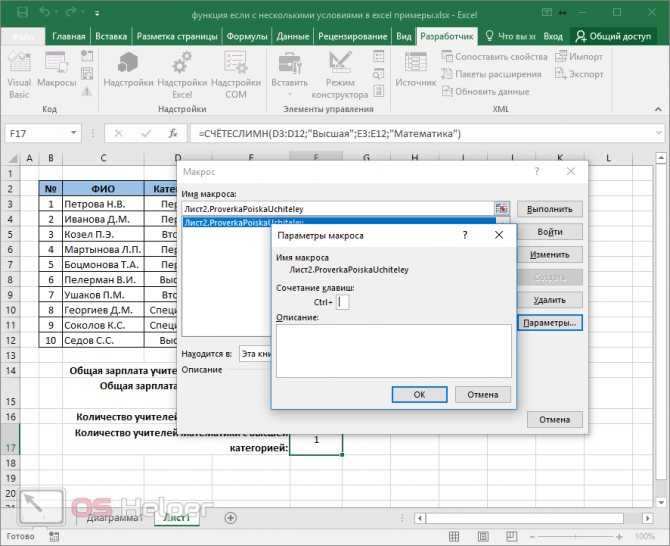Open the Находится в combo box

[255, 354]
